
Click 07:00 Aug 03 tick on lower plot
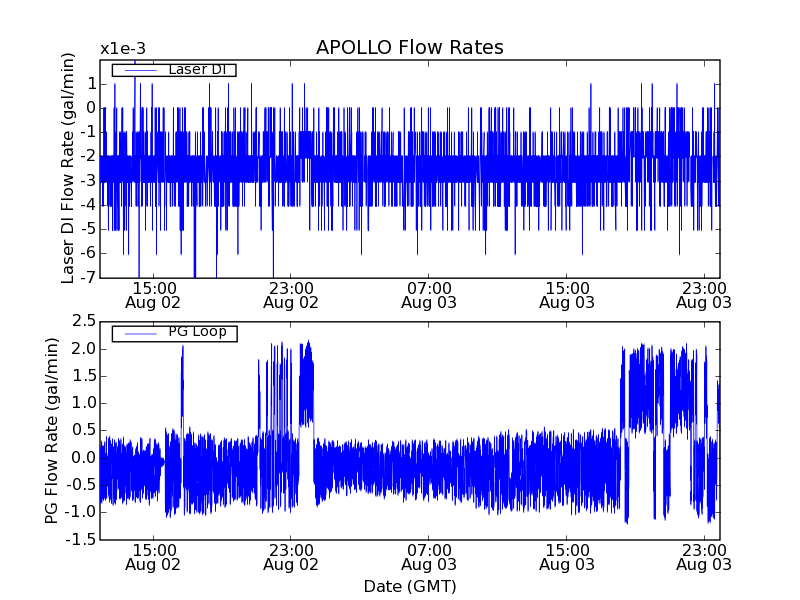pos(429,556)
